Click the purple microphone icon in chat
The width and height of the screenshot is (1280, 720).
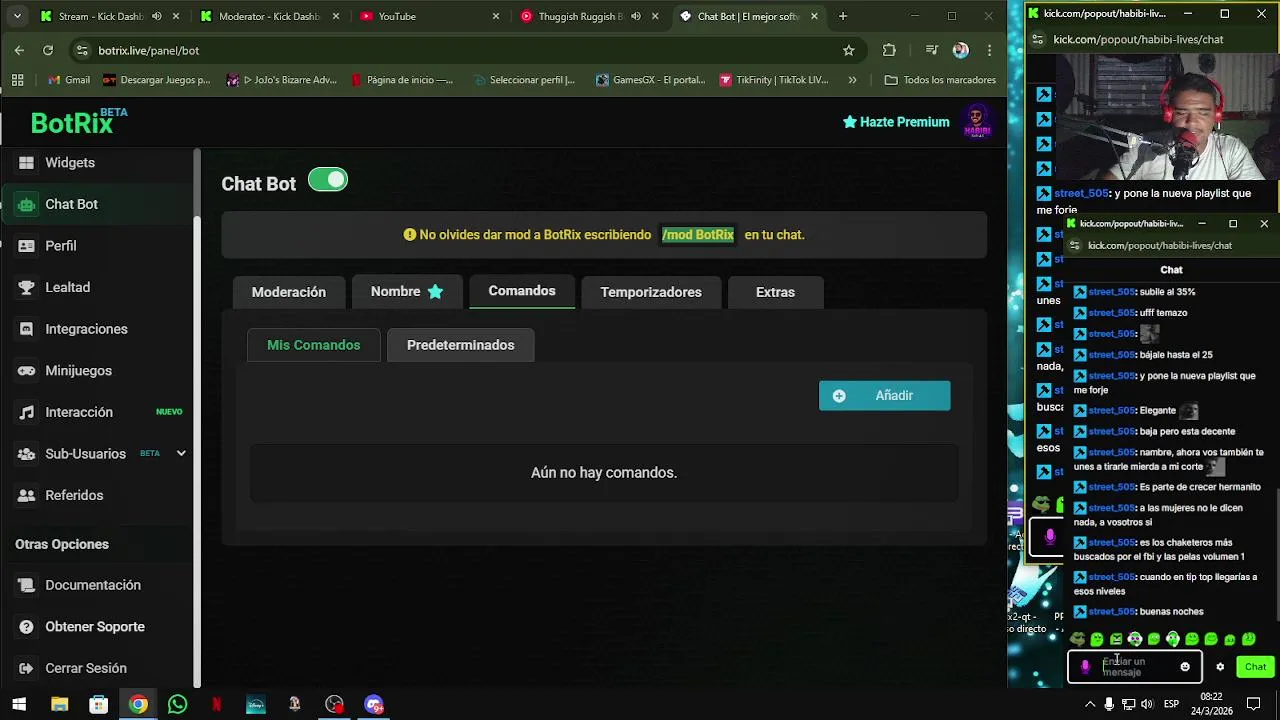(1085, 667)
